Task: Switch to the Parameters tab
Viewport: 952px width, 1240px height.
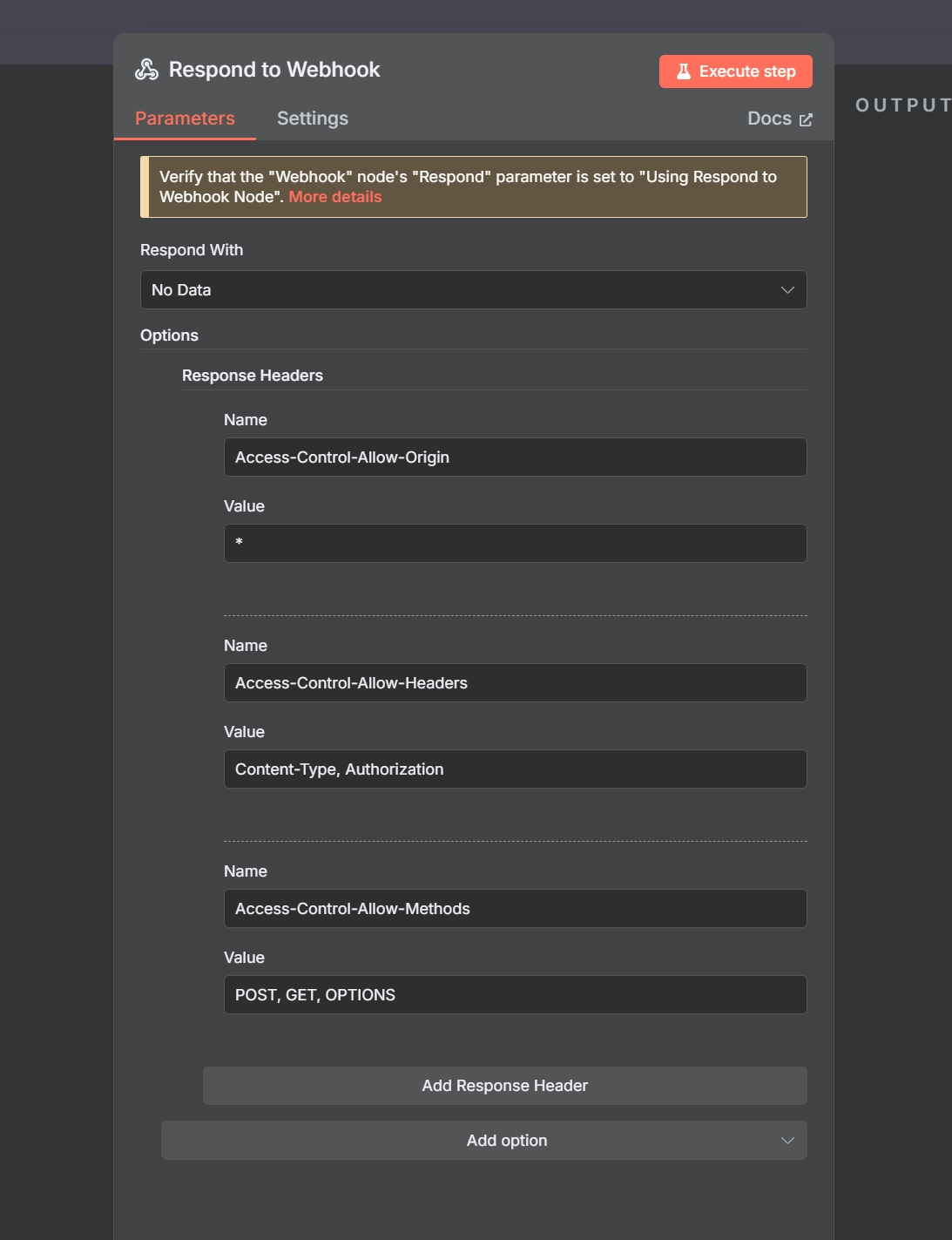Action: pos(185,119)
